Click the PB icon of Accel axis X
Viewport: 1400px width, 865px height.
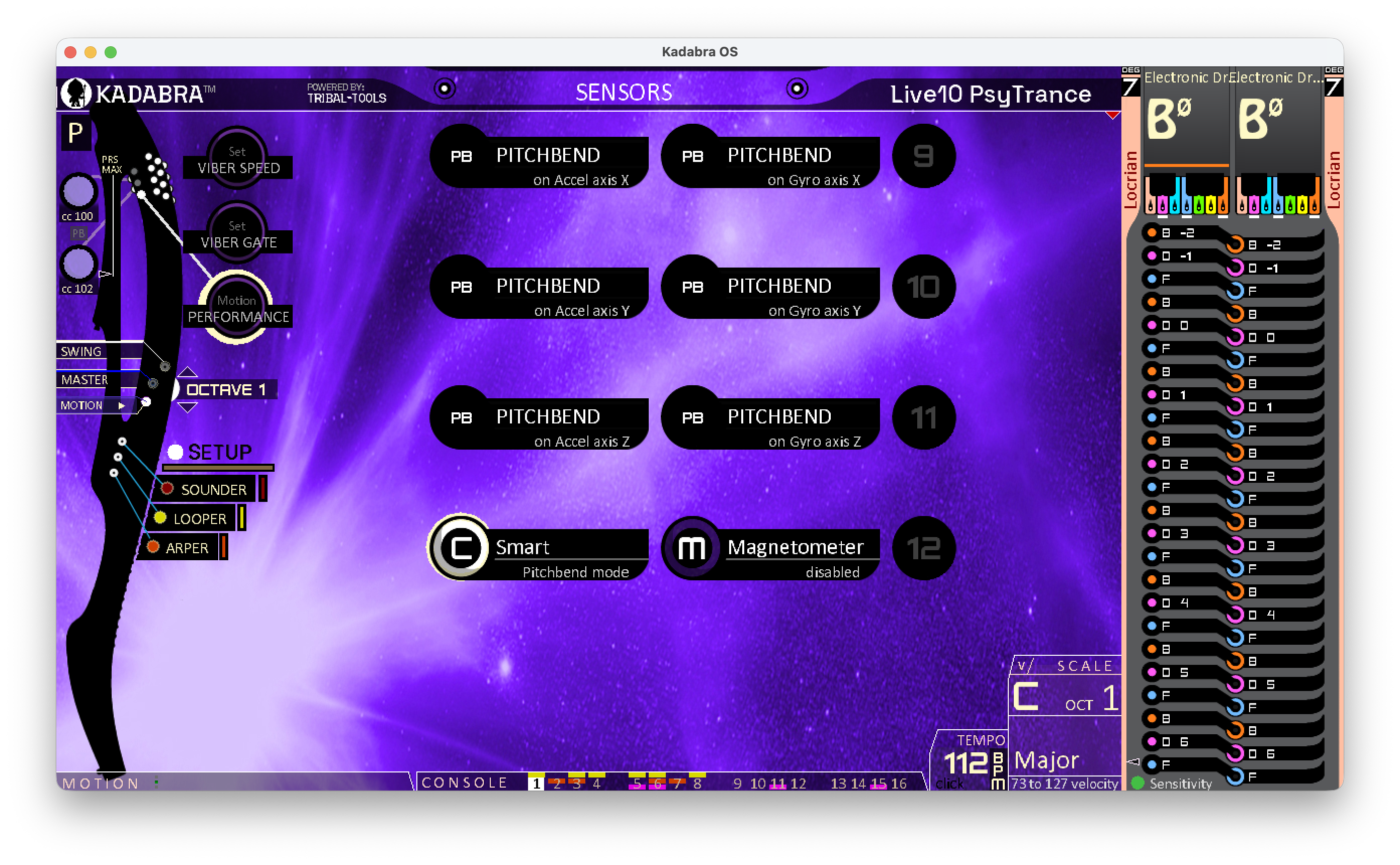[461, 156]
